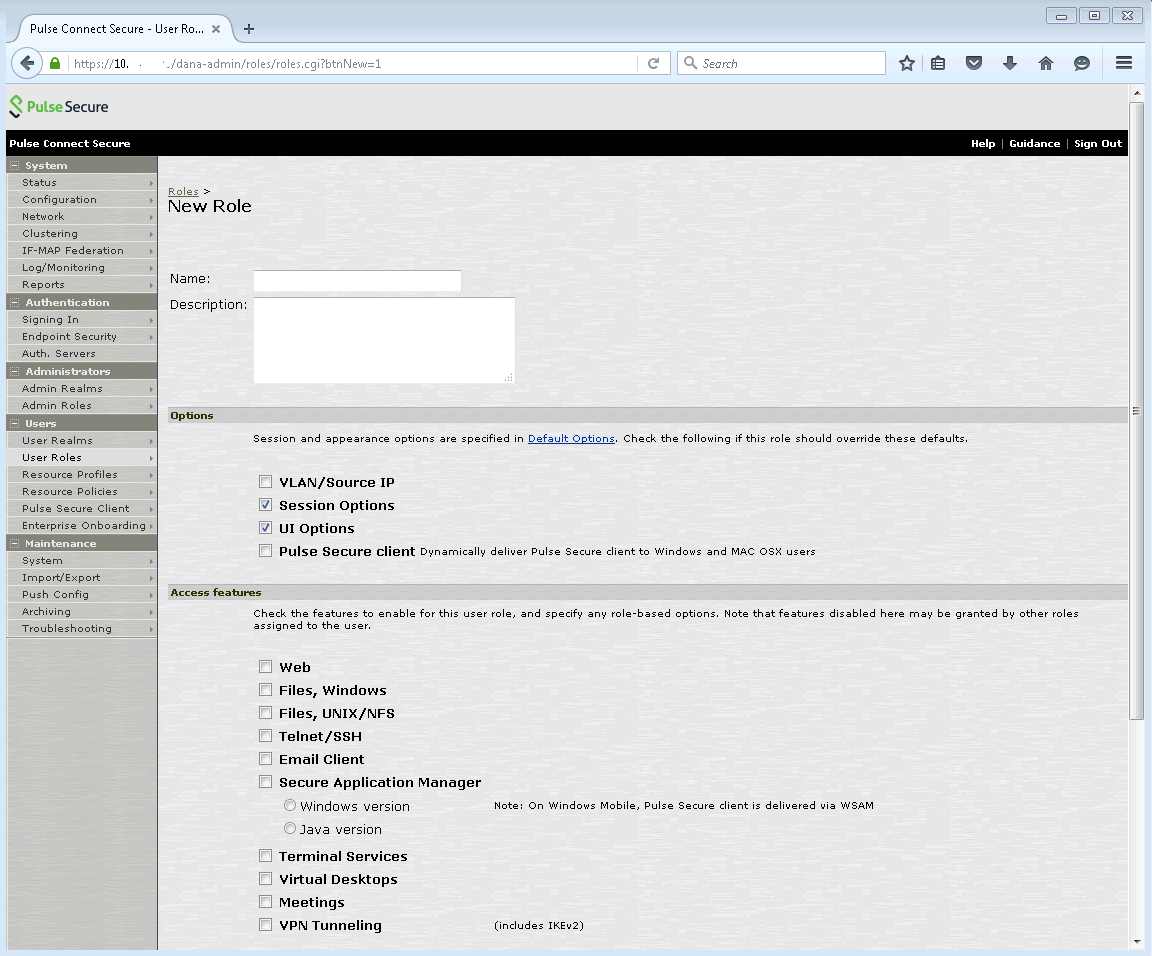
Task: Open the Firefox hamburger menu
Action: (x=1123, y=63)
